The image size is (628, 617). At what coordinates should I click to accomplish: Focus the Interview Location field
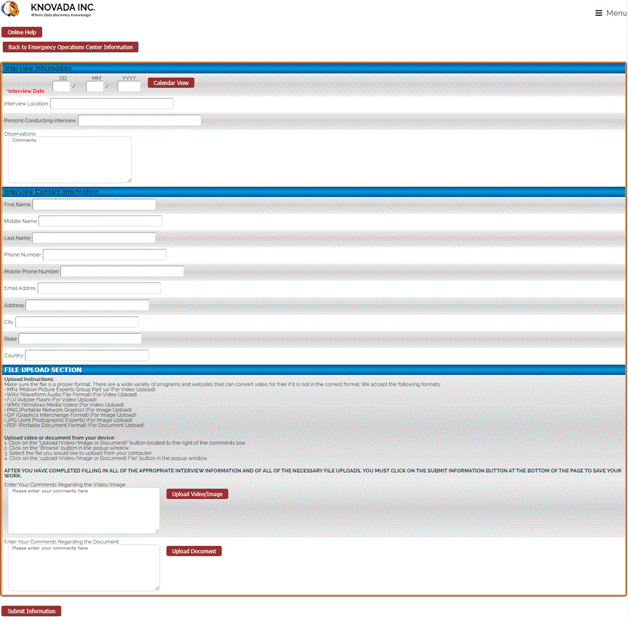[x=111, y=104]
